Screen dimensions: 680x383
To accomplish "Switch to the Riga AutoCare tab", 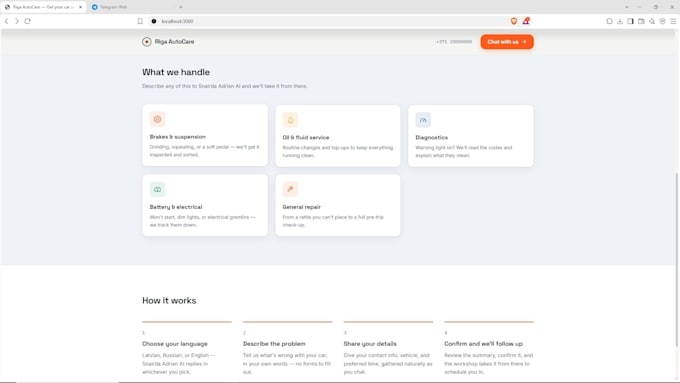I will pyautogui.click(x=42, y=7).
